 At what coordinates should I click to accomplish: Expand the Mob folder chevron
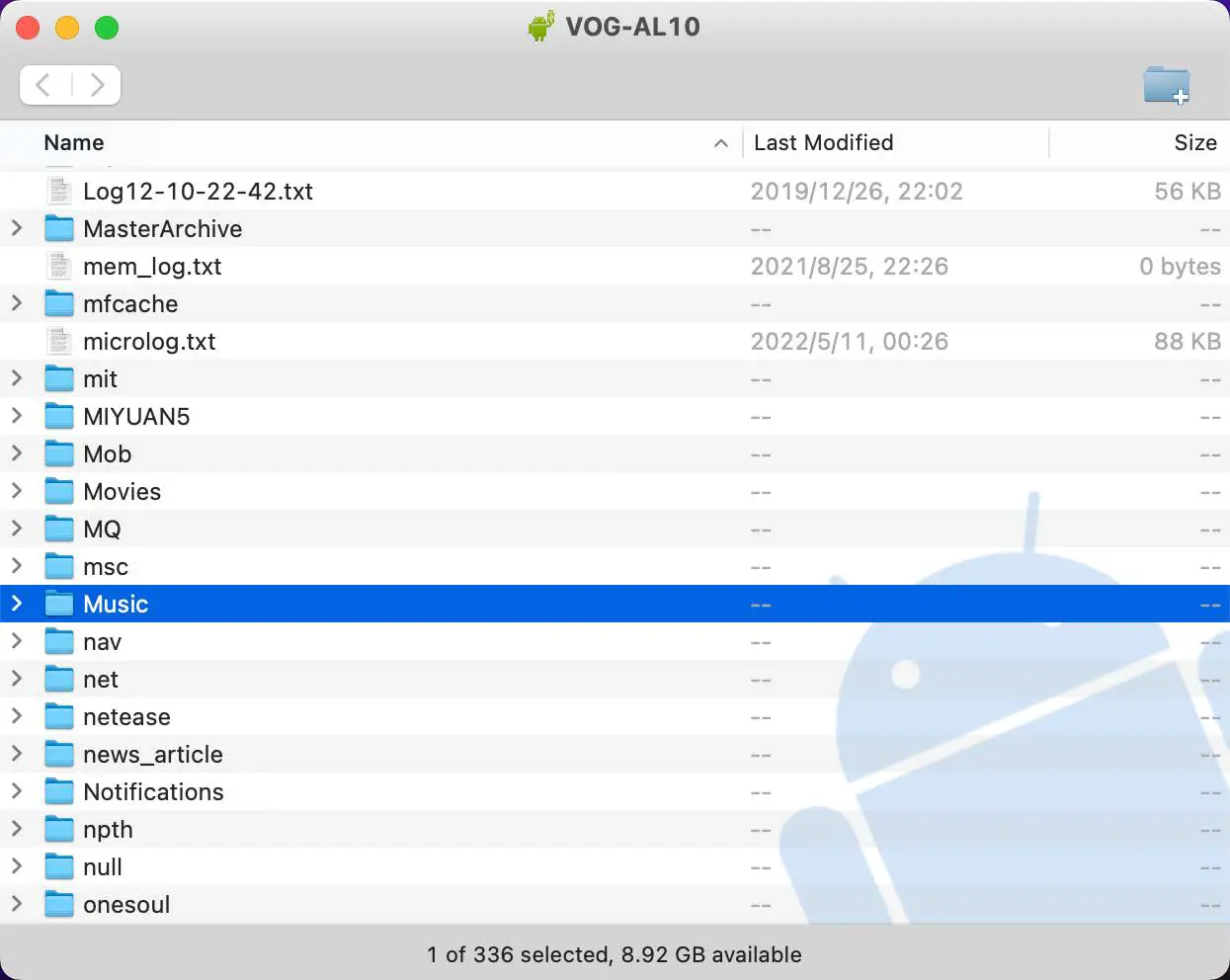coord(17,453)
